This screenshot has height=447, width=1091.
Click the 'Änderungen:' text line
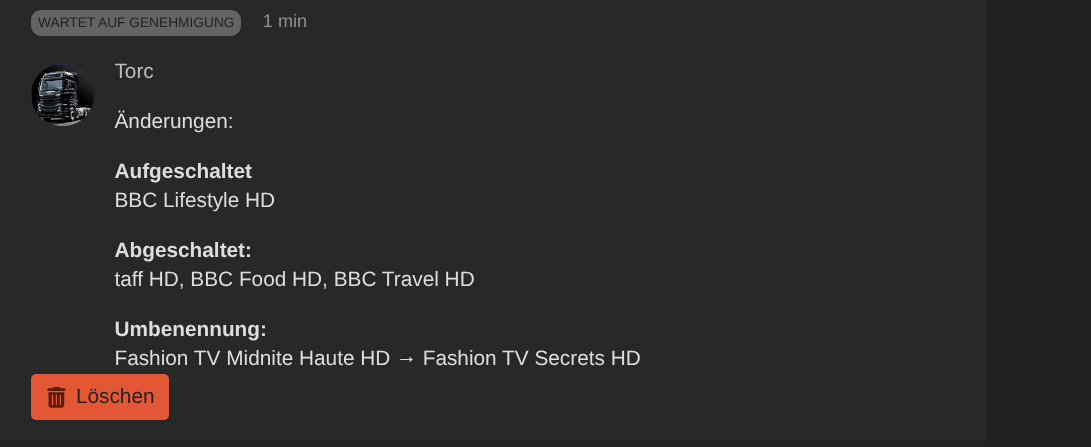coord(174,121)
